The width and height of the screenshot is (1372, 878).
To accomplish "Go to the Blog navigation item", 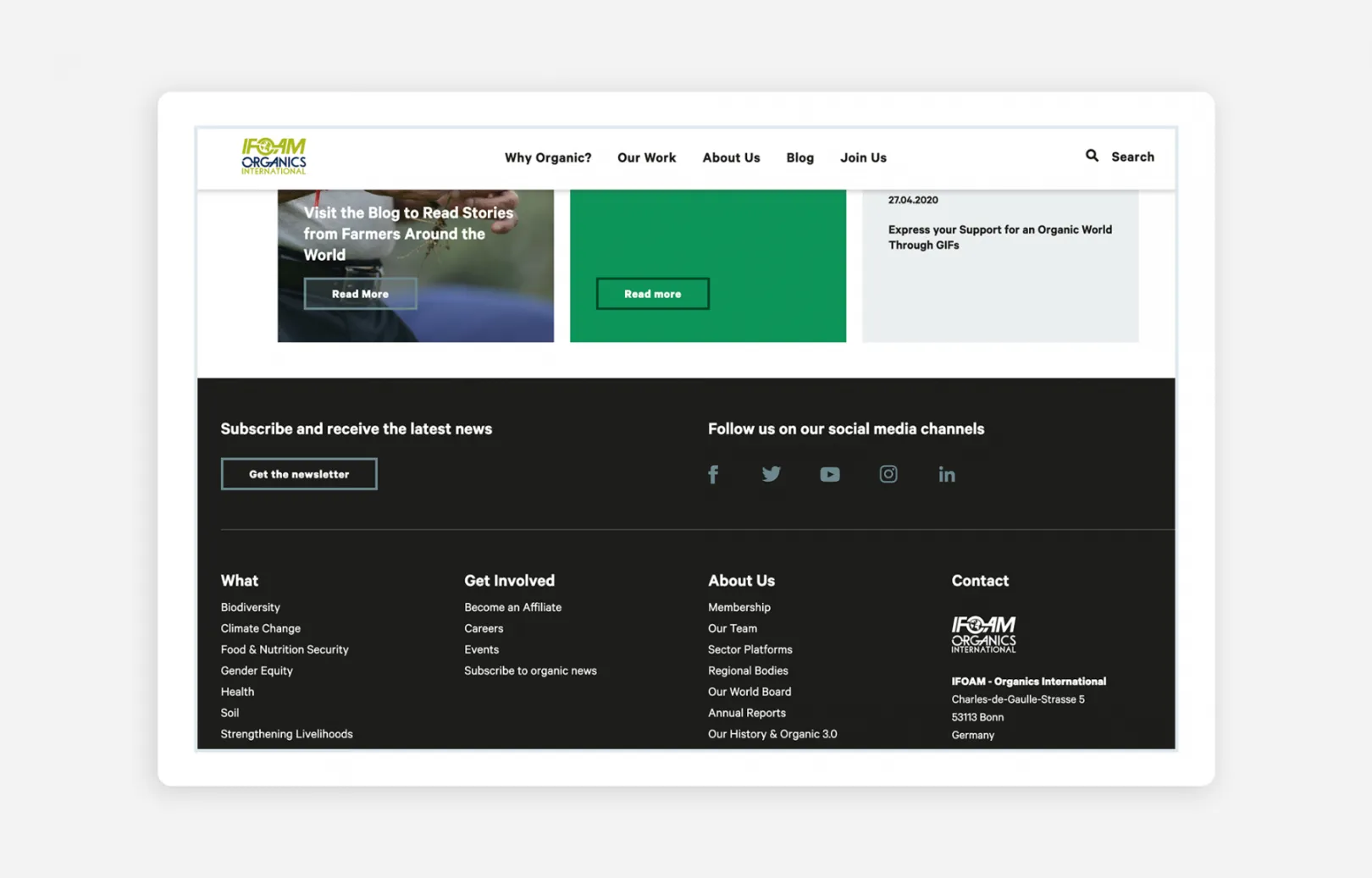I will tap(799, 157).
